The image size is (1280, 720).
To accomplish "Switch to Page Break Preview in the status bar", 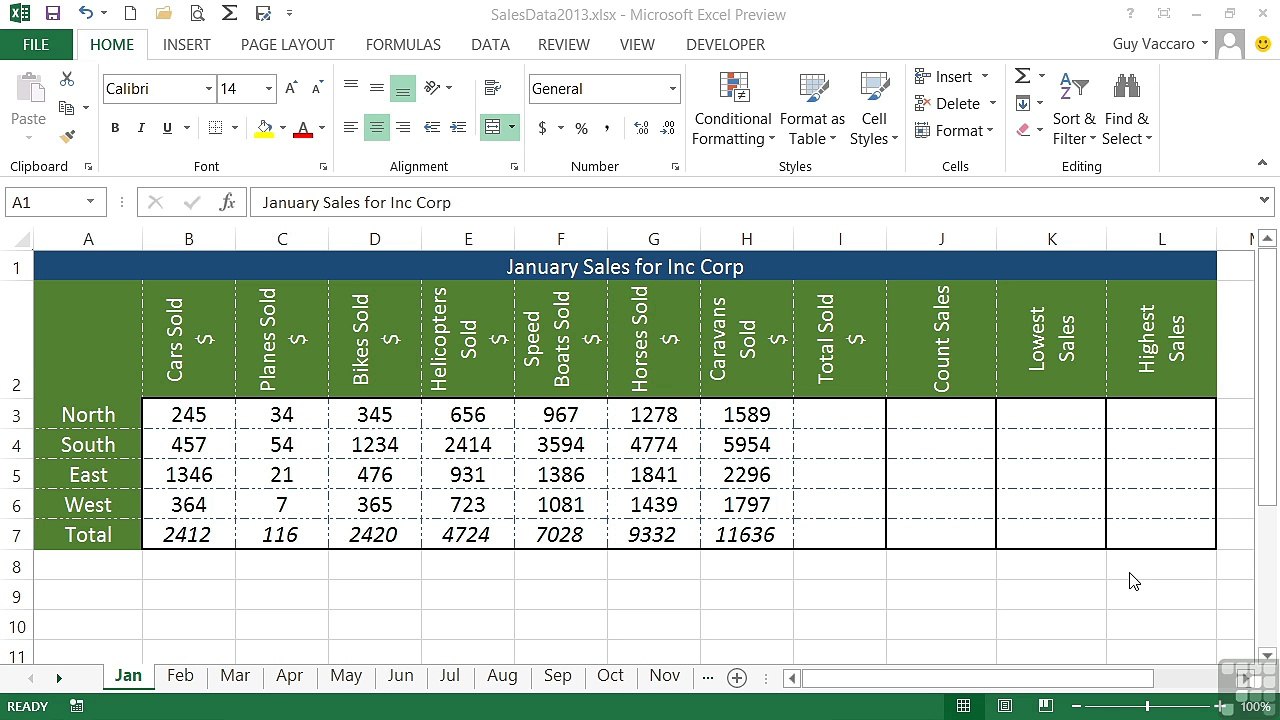I will click(1045, 706).
